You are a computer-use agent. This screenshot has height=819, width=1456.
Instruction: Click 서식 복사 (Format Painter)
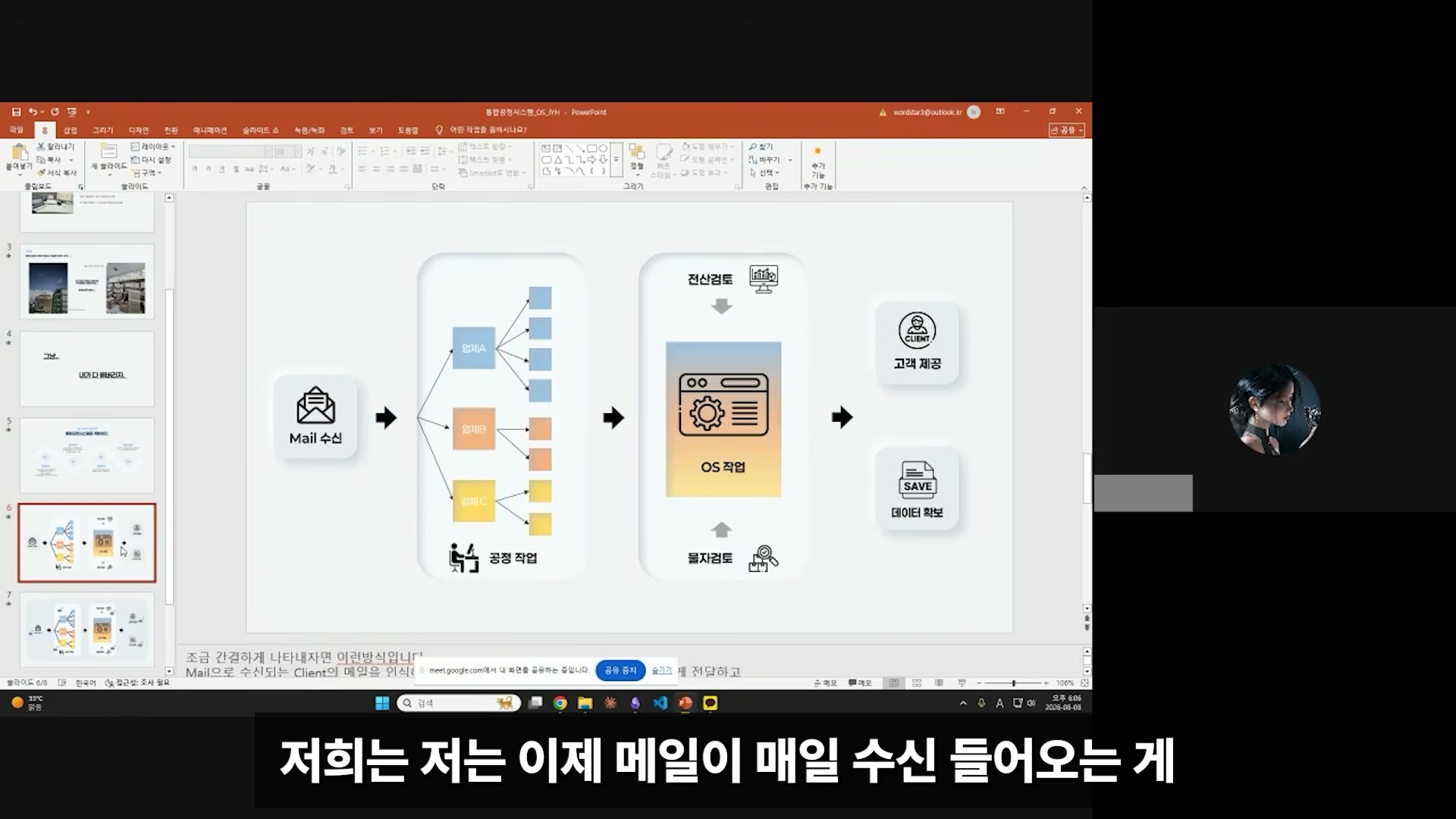pyautogui.click(x=58, y=173)
